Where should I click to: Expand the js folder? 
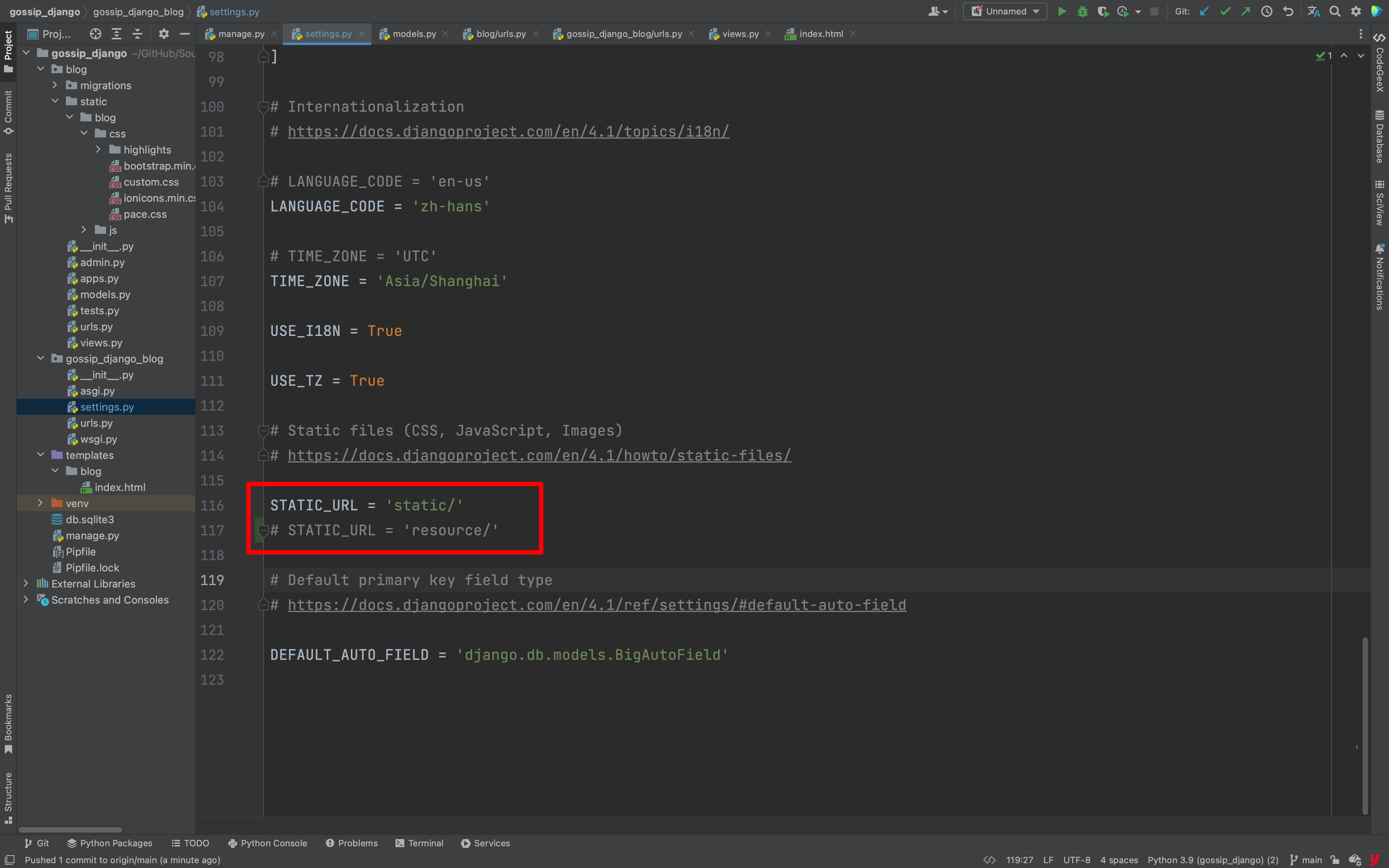click(84, 229)
